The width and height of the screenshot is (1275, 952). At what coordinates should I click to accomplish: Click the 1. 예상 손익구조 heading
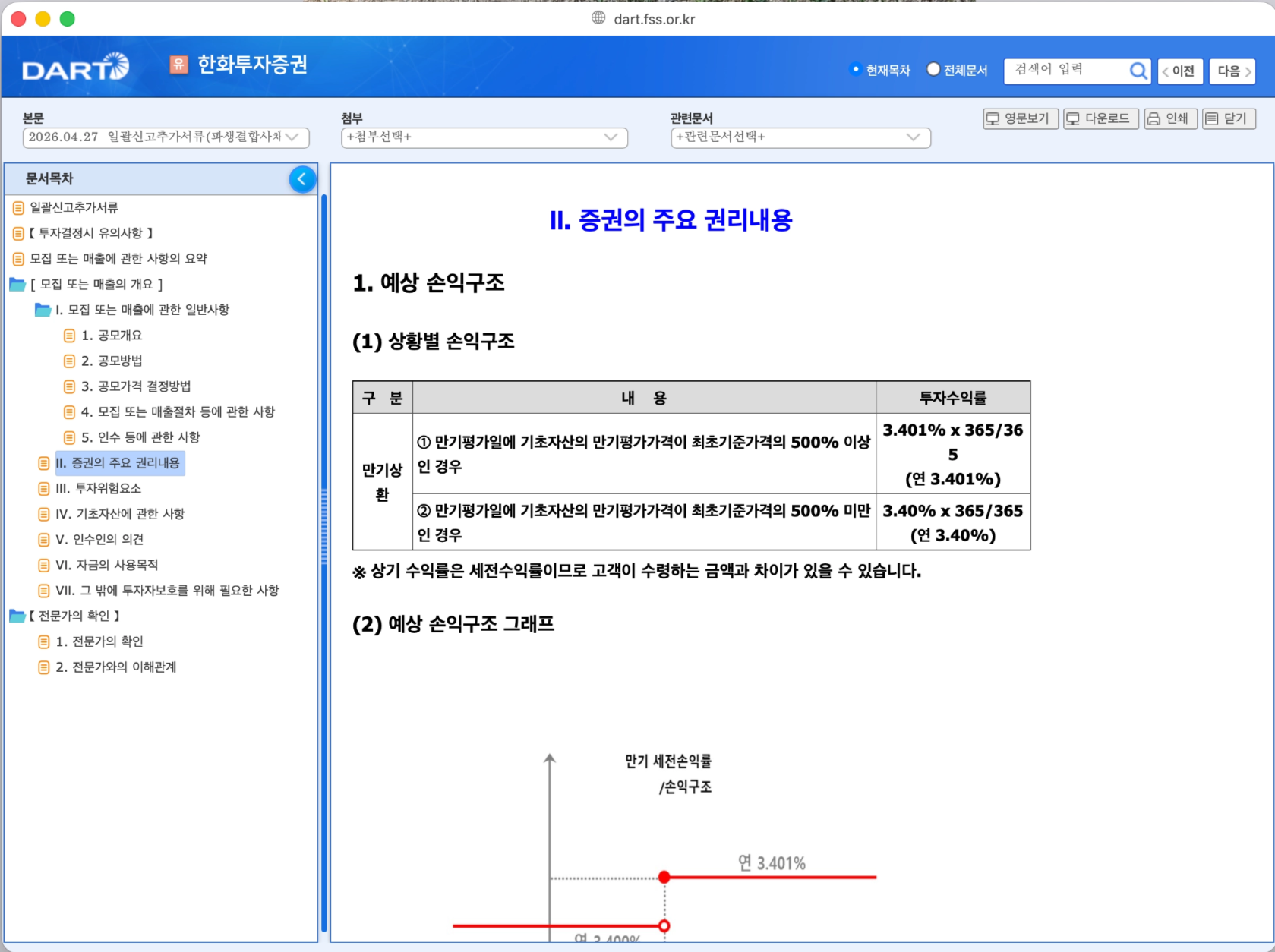click(x=428, y=283)
